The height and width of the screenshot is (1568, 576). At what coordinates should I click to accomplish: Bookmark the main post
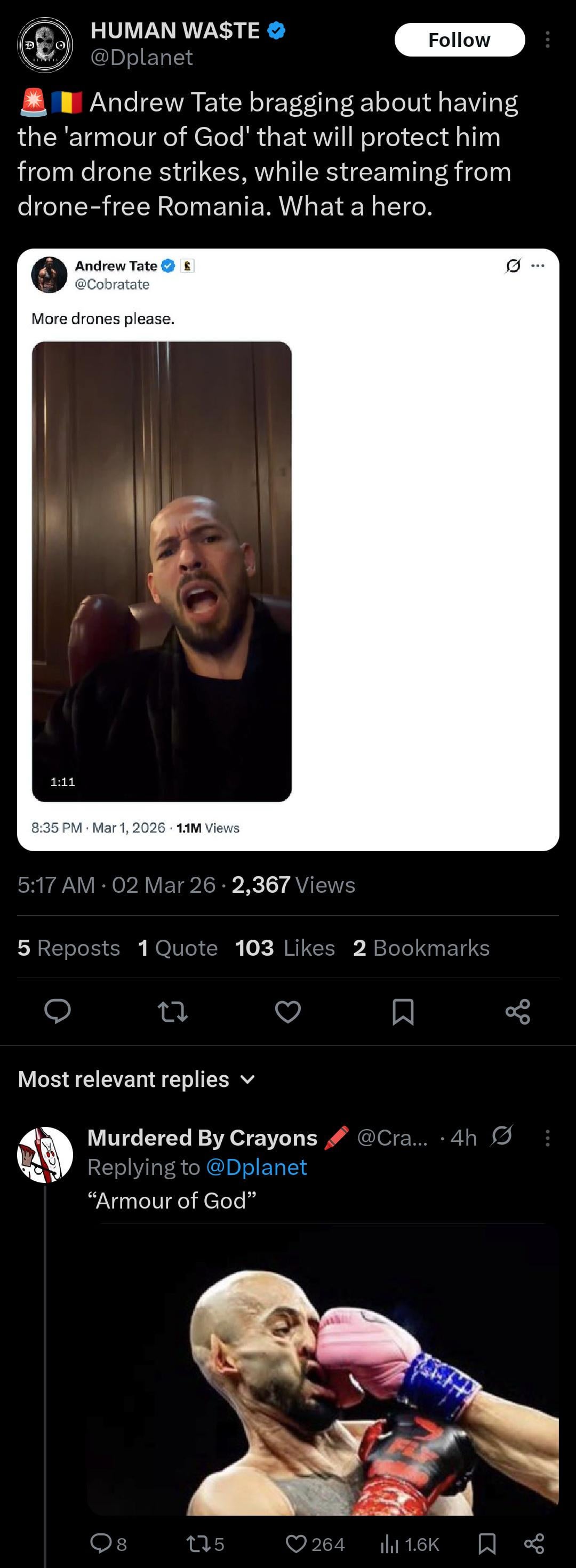pyautogui.click(x=403, y=1011)
